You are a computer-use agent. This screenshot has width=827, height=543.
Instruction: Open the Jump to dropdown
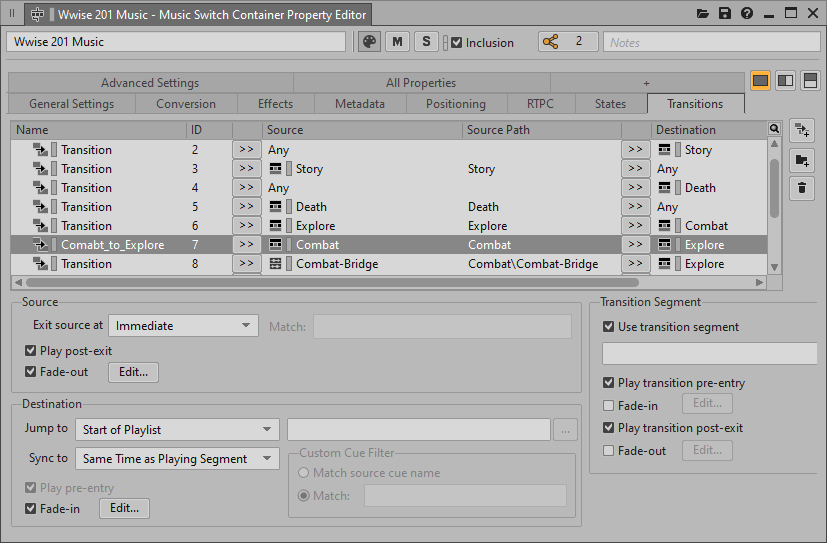[x=177, y=430]
